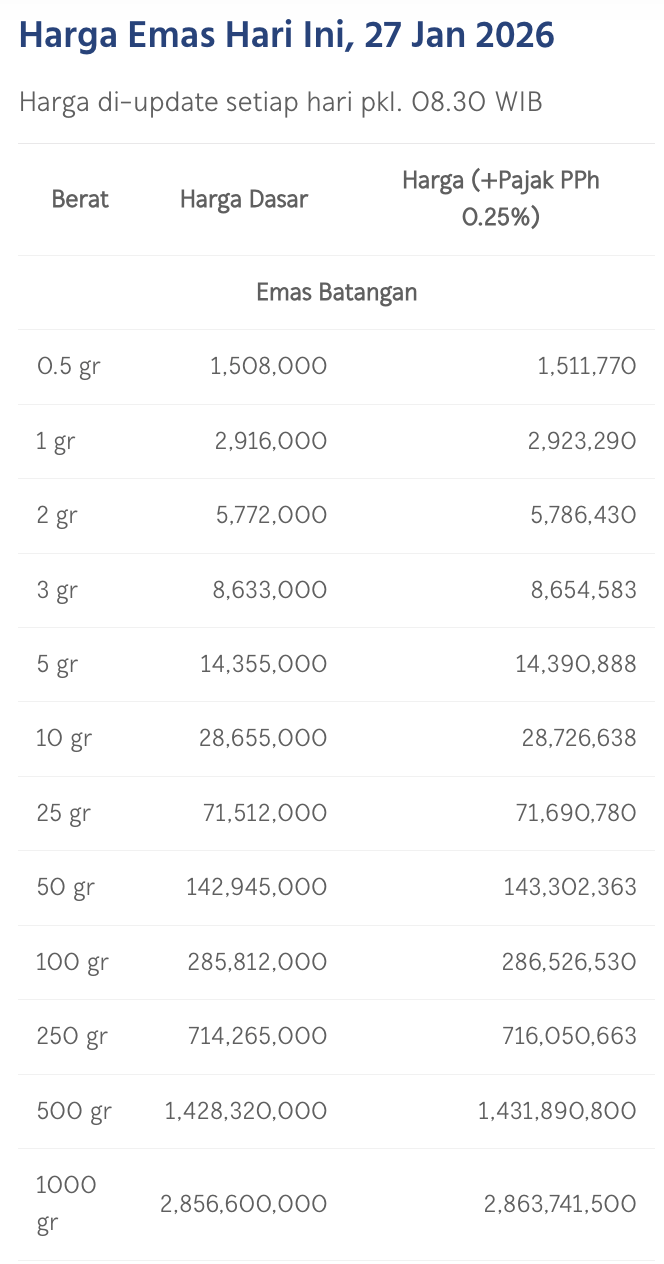Viewport: 664px width, 1264px height.
Task: Select the 1000 gr weight label
Action: pyautogui.click(x=66, y=1204)
